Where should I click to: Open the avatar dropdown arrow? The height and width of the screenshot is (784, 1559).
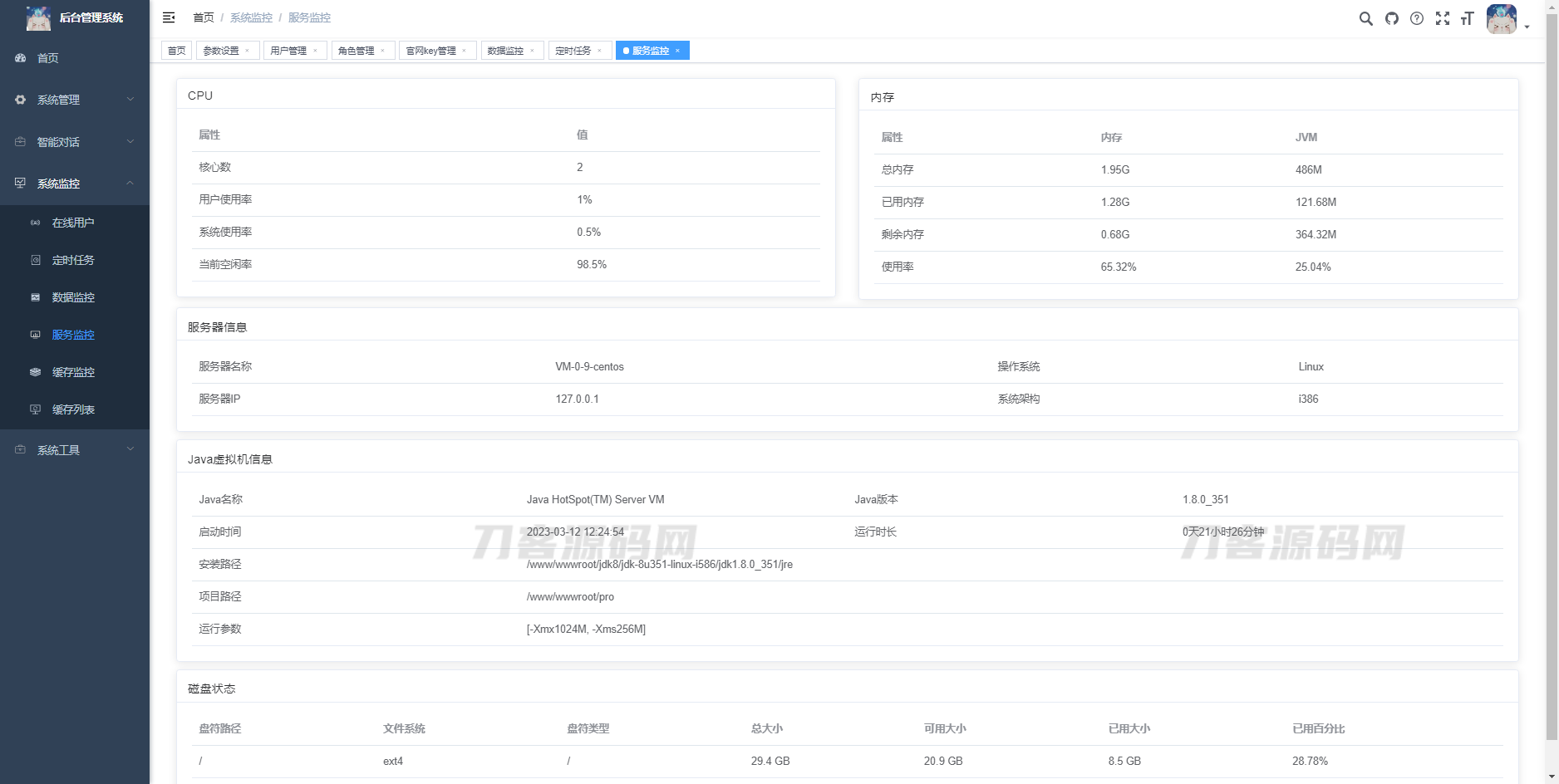pyautogui.click(x=1527, y=26)
